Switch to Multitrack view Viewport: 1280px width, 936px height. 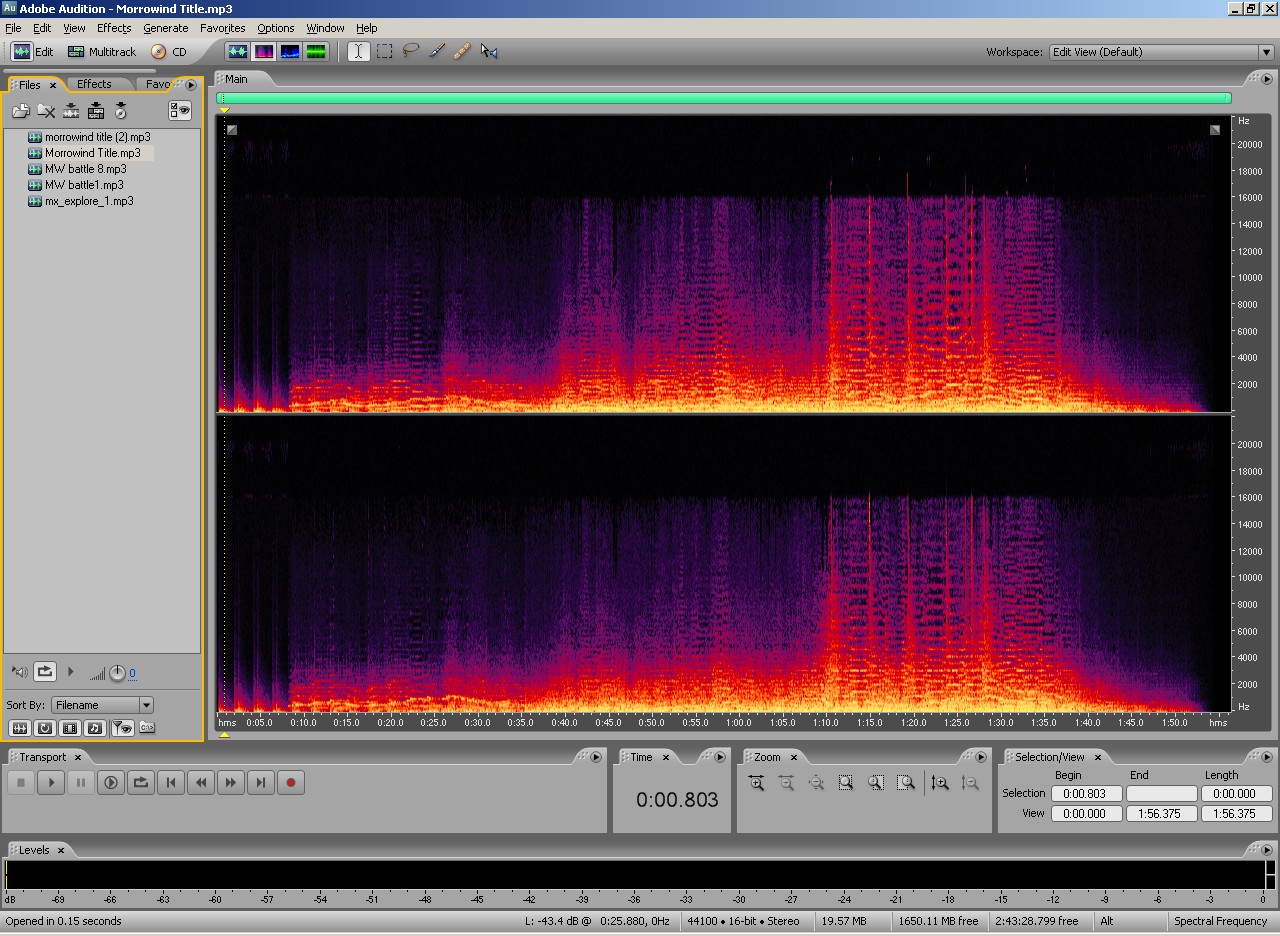coord(101,52)
